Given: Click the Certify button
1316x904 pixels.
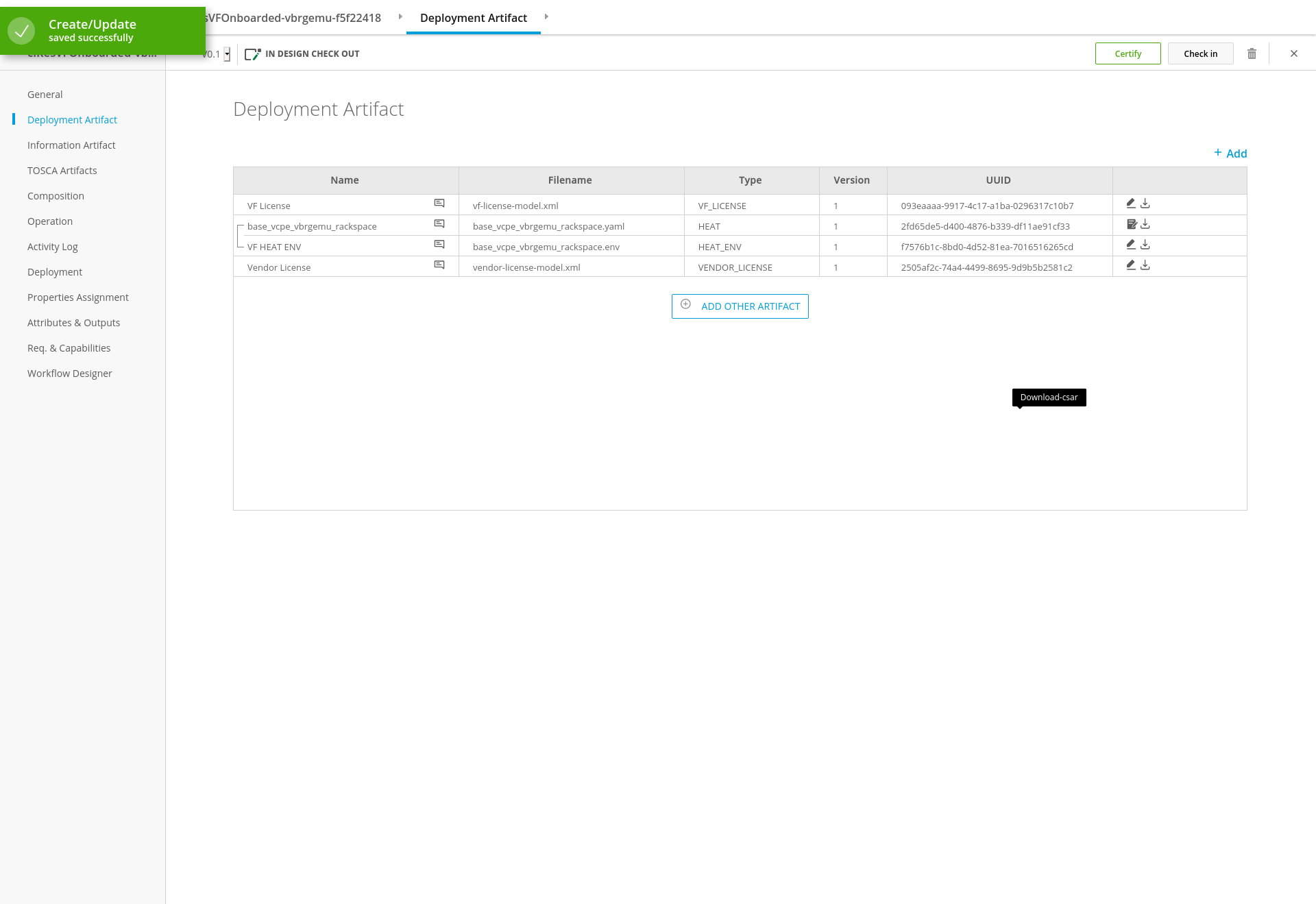Looking at the screenshot, I should [1128, 53].
